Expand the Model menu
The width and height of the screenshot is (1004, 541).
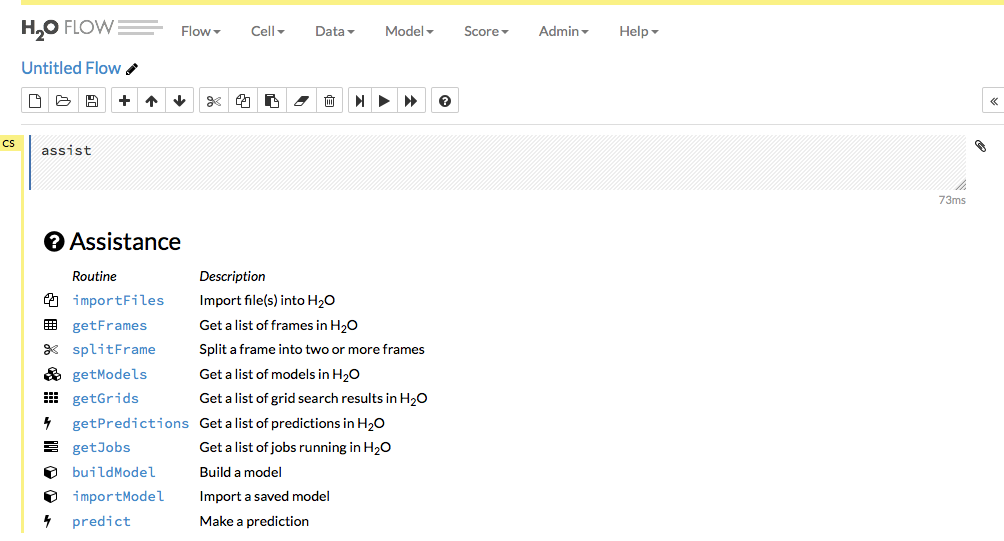point(409,31)
